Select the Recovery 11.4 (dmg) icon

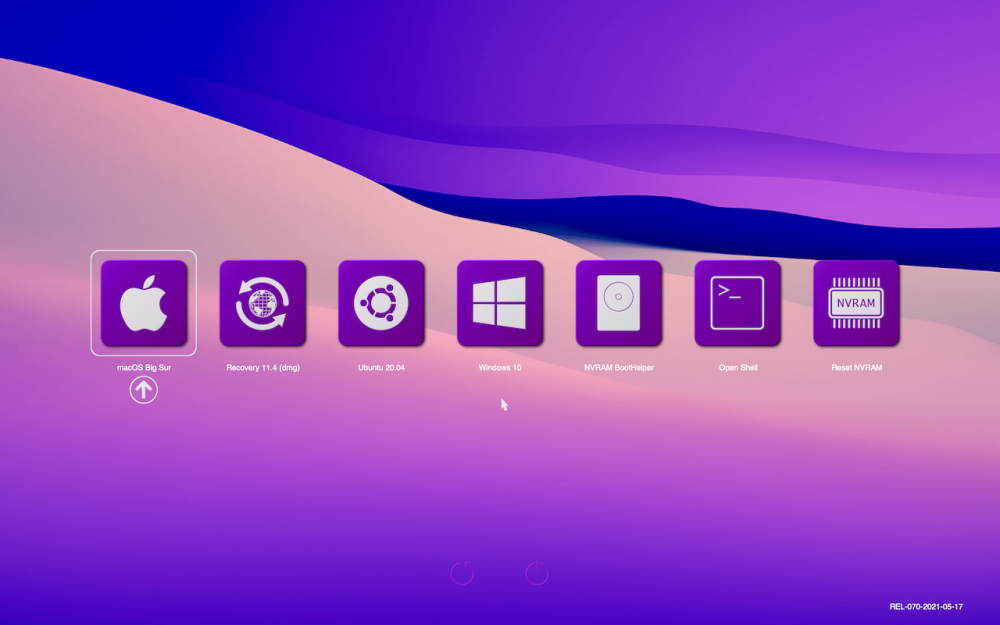[262, 303]
